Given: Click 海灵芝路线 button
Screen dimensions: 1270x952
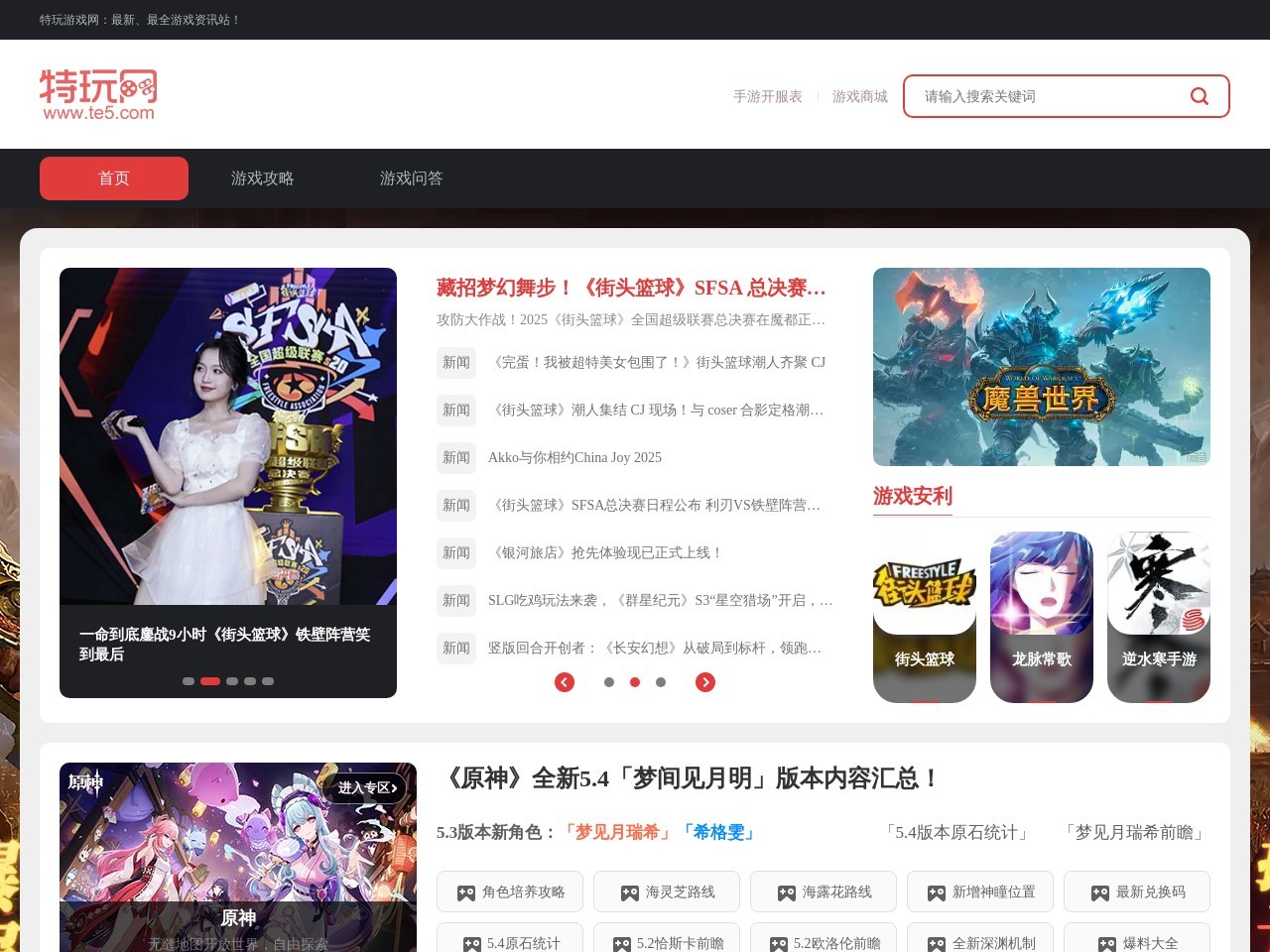Looking at the screenshot, I should click(x=667, y=892).
